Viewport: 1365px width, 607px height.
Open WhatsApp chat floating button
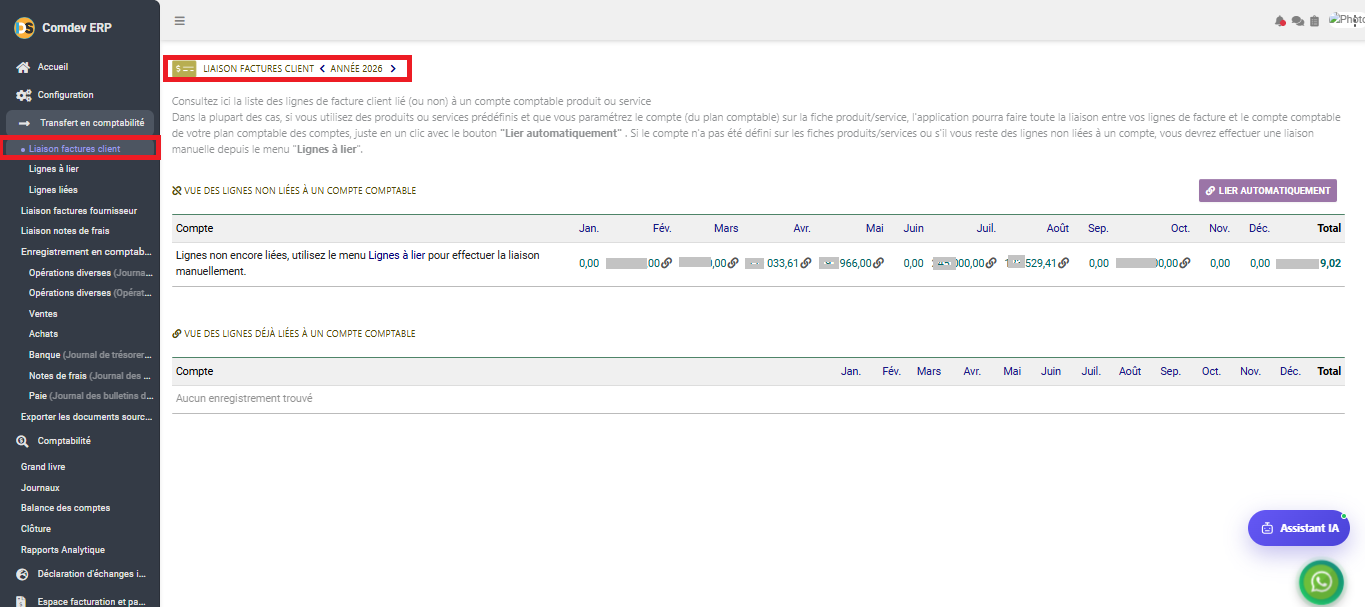[x=1322, y=581]
